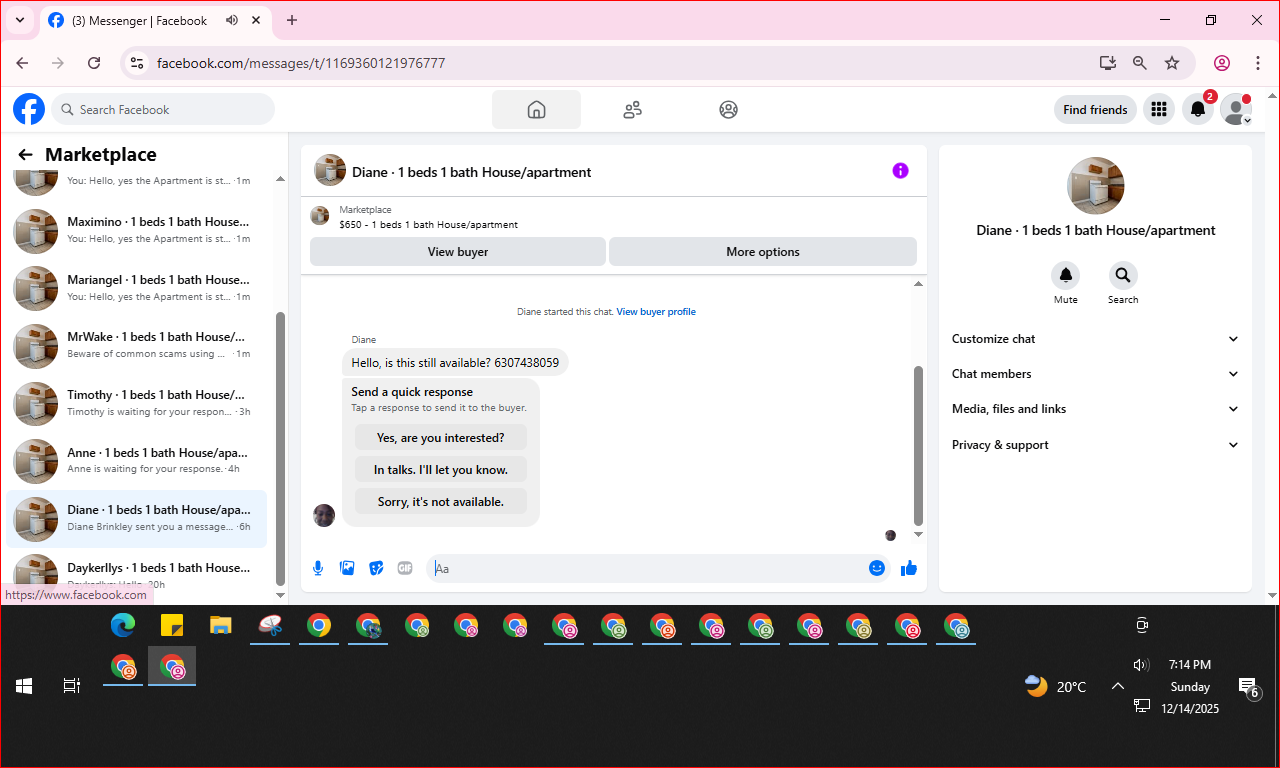The image size is (1280, 768).
Task: Expand the Customize chat section
Action: (x=1095, y=339)
